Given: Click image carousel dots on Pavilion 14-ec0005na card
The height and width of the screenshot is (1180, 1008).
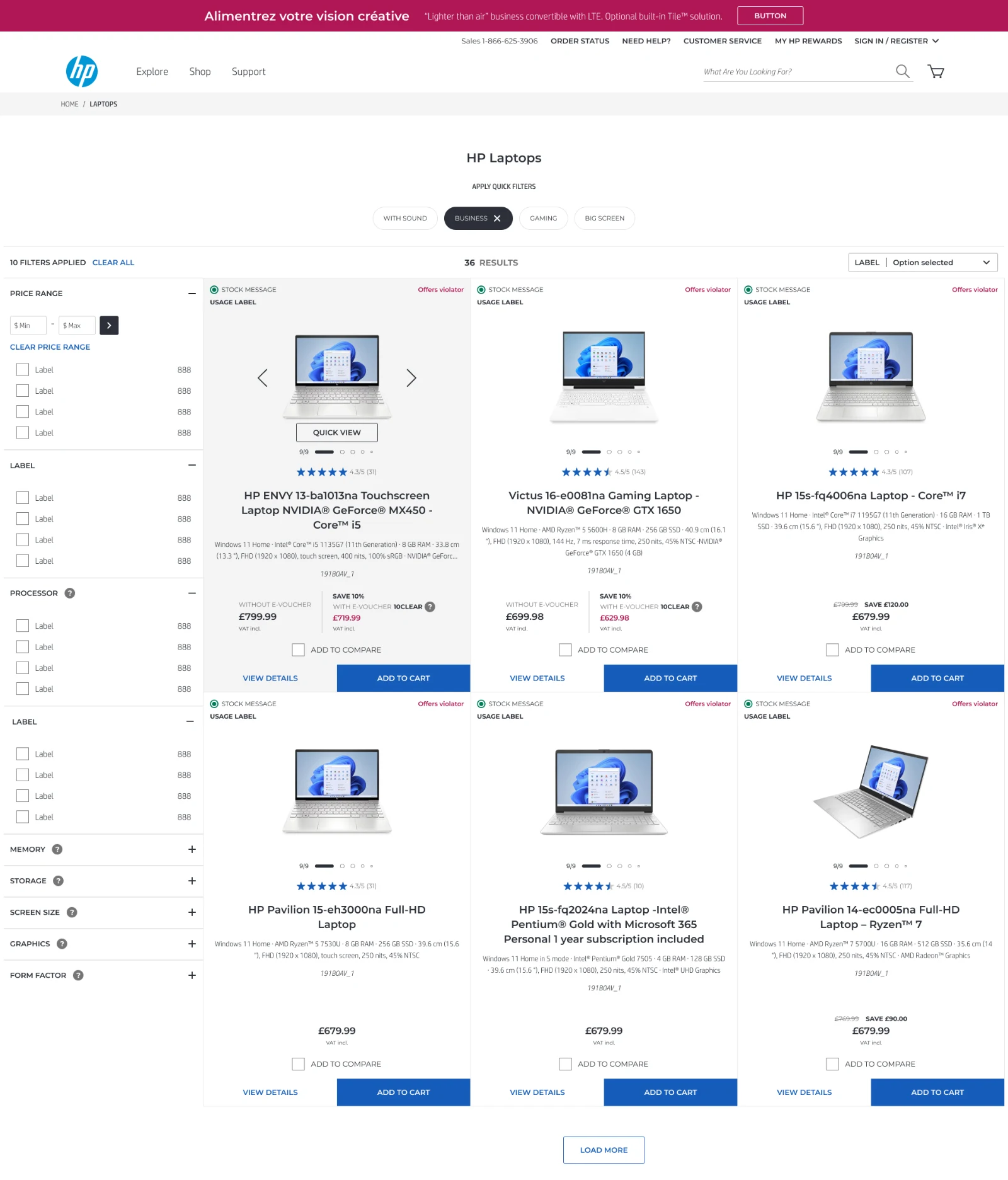Looking at the screenshot, I should point(878,866).
